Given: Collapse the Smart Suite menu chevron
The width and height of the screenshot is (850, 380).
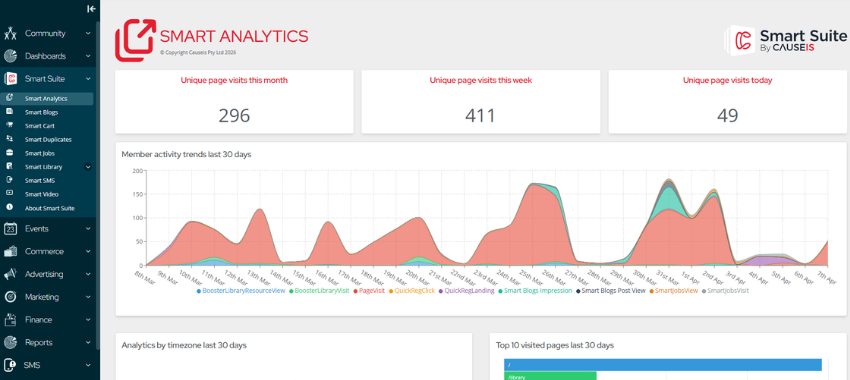Looking at the screenshot, I should (x=88, y=79).
